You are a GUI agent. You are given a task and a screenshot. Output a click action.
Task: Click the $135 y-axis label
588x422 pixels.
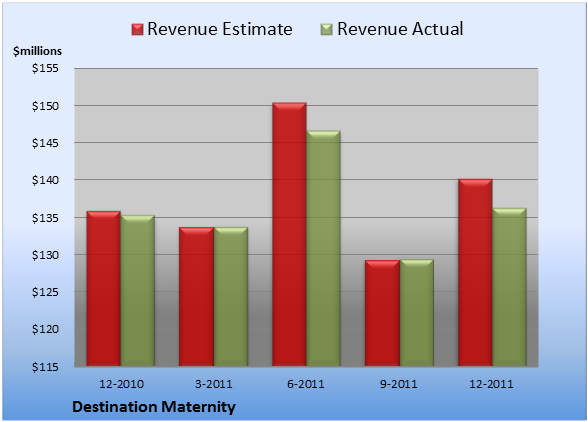(x=45, y=218)
